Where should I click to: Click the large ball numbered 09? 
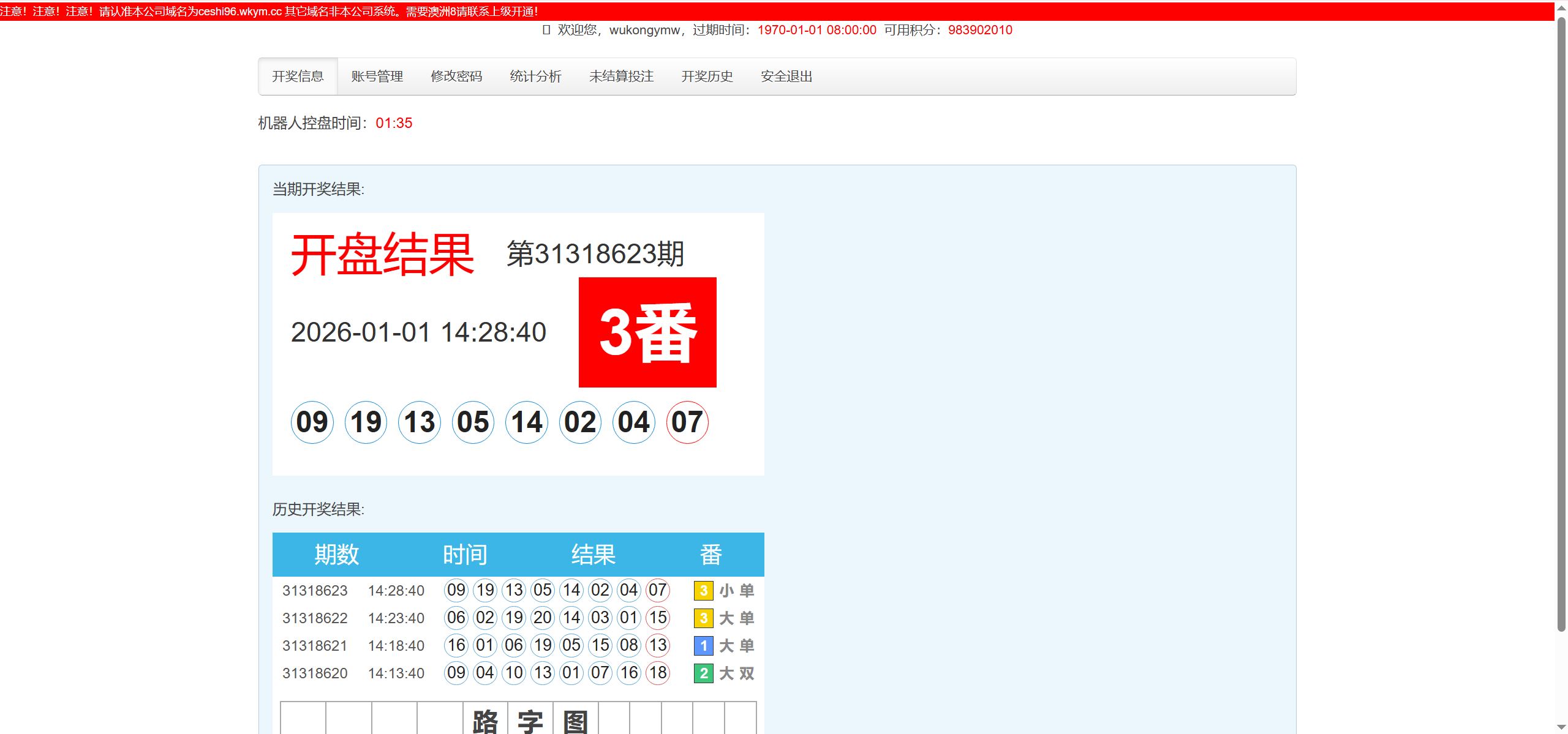click(312, 422)
